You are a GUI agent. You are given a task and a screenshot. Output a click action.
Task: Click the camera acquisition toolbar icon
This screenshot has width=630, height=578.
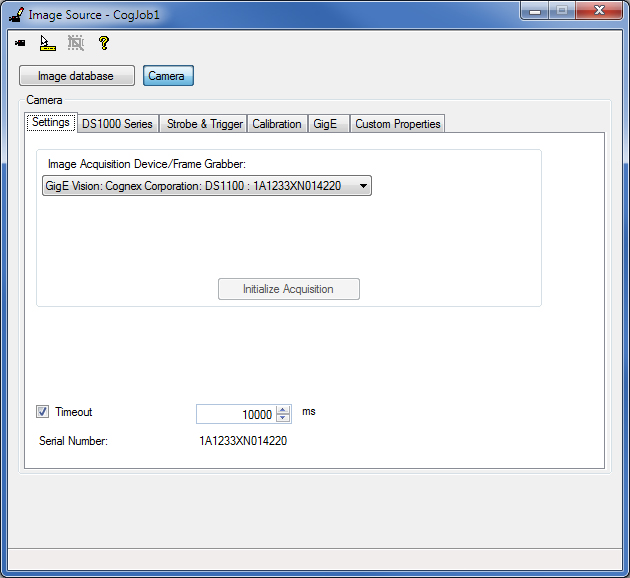20,43
